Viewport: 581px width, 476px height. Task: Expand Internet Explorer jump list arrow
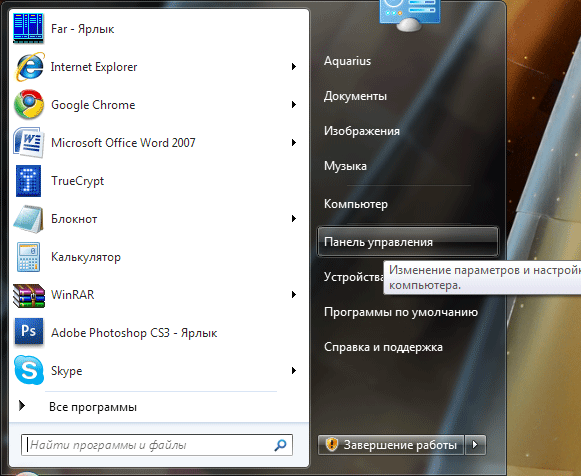[x=293, y=67]
